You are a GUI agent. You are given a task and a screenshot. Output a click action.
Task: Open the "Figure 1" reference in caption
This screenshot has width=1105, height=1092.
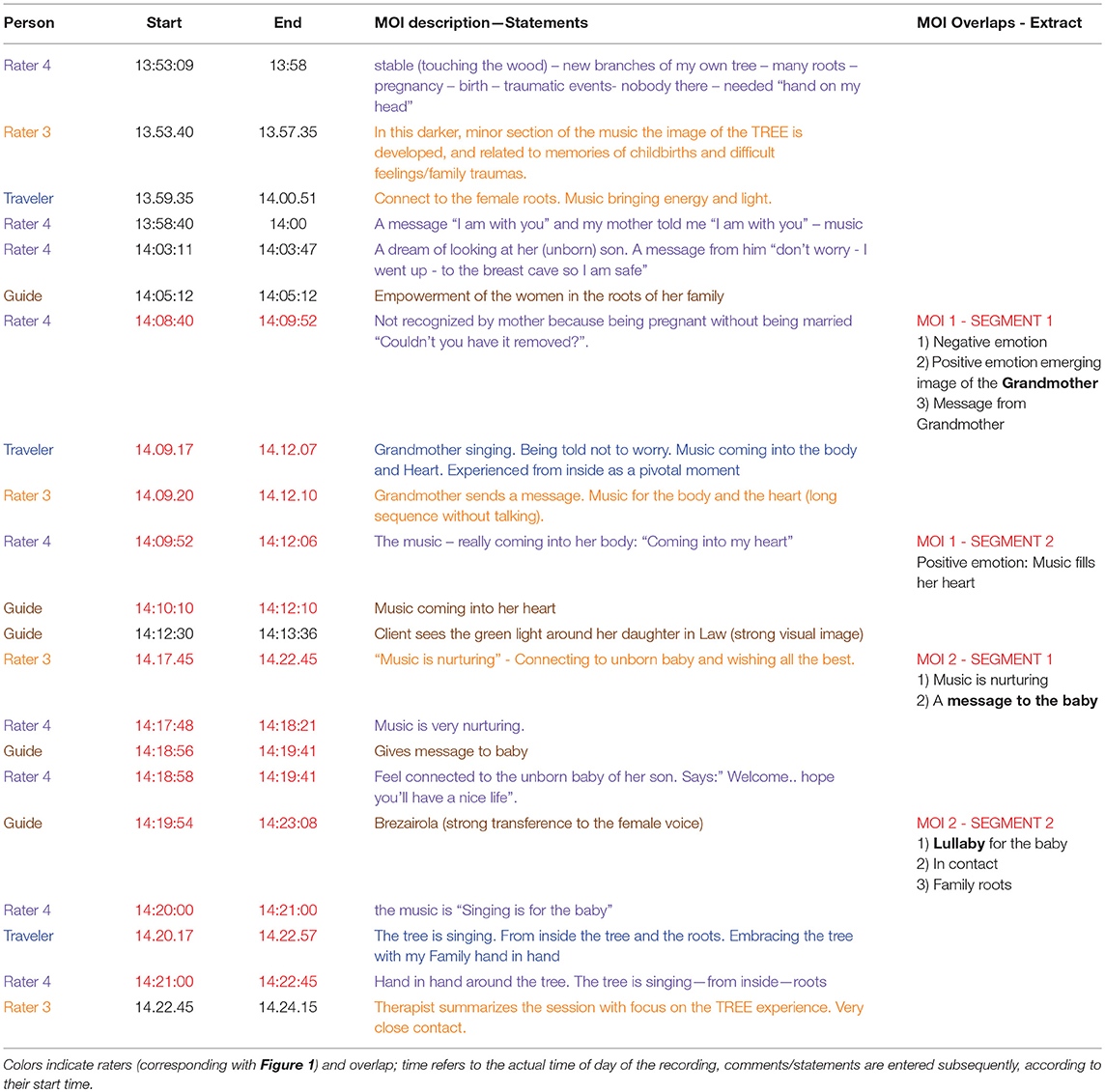(287, 1065)
